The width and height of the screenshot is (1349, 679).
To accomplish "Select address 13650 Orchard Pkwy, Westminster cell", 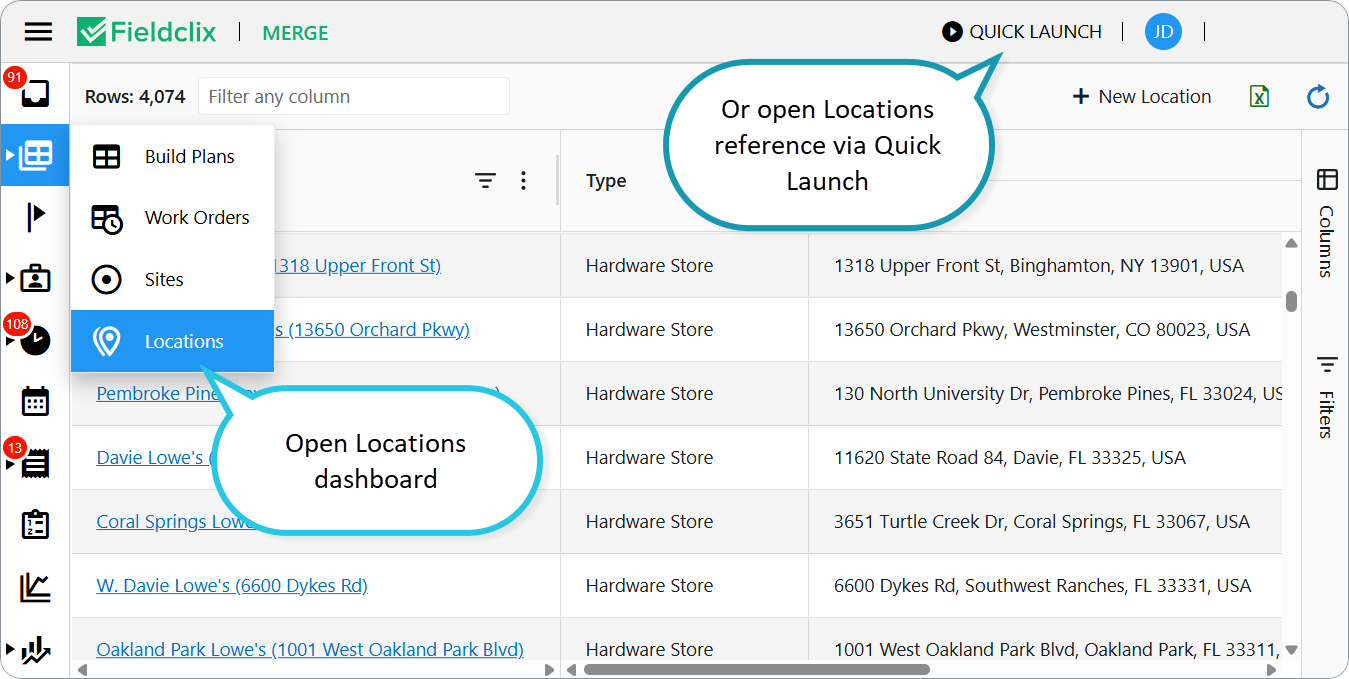I will (1045, 330).
